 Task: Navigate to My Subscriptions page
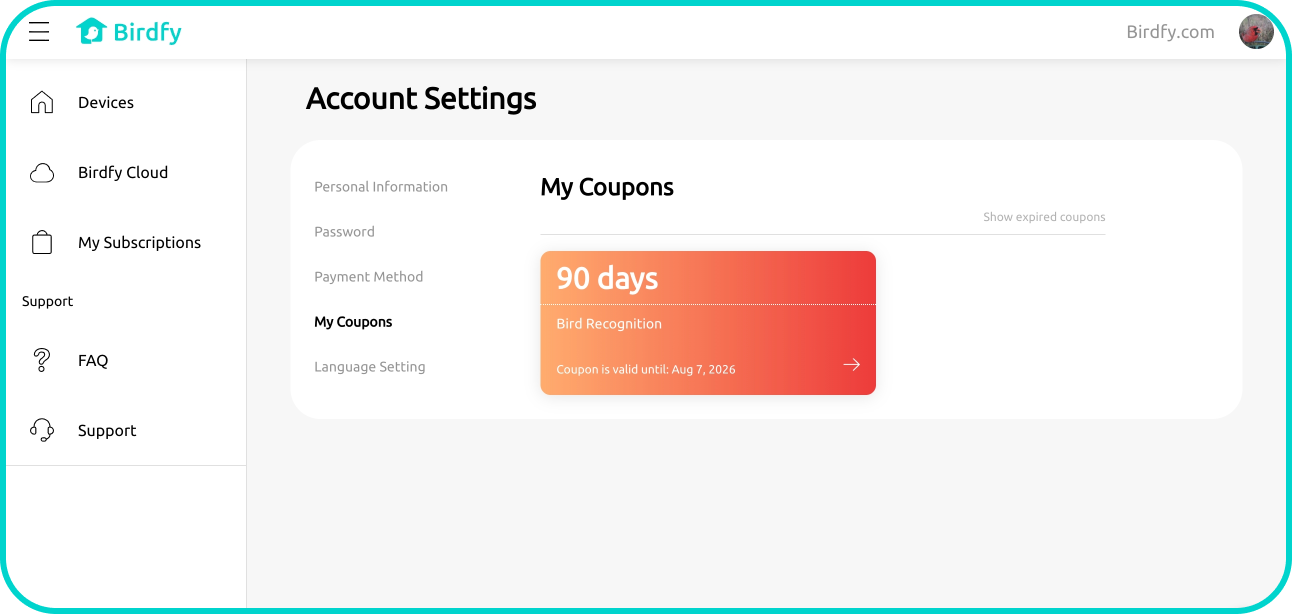[x=139, y=243]
